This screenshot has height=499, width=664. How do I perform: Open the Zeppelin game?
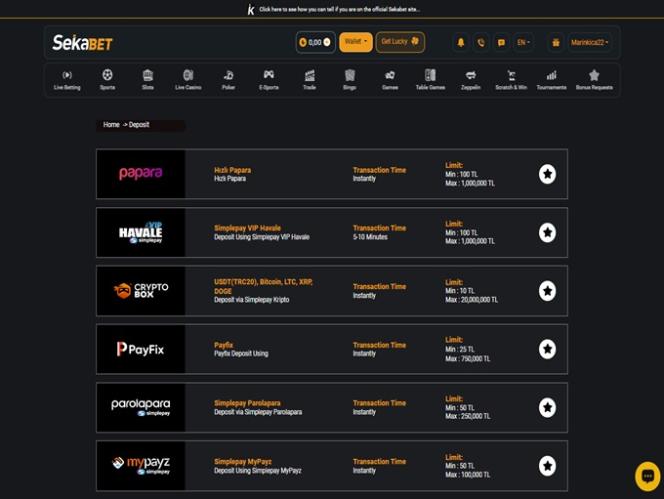pyautogui.click(x=470, y=80)
